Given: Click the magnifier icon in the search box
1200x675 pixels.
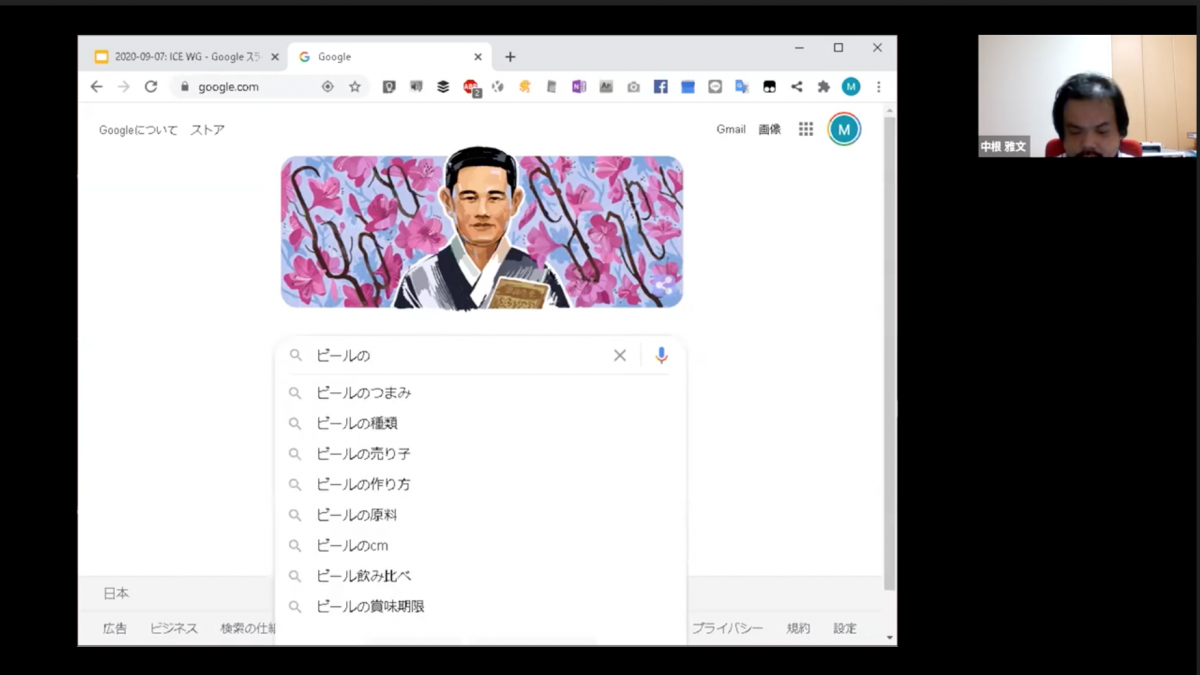Looking at the screenshot, I should [x=295, y=355].
